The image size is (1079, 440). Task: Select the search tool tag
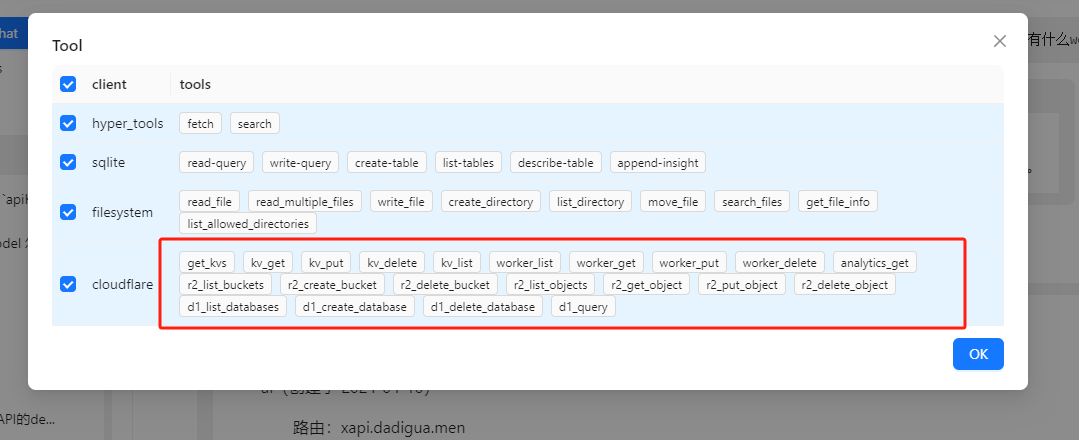(255, 124)
